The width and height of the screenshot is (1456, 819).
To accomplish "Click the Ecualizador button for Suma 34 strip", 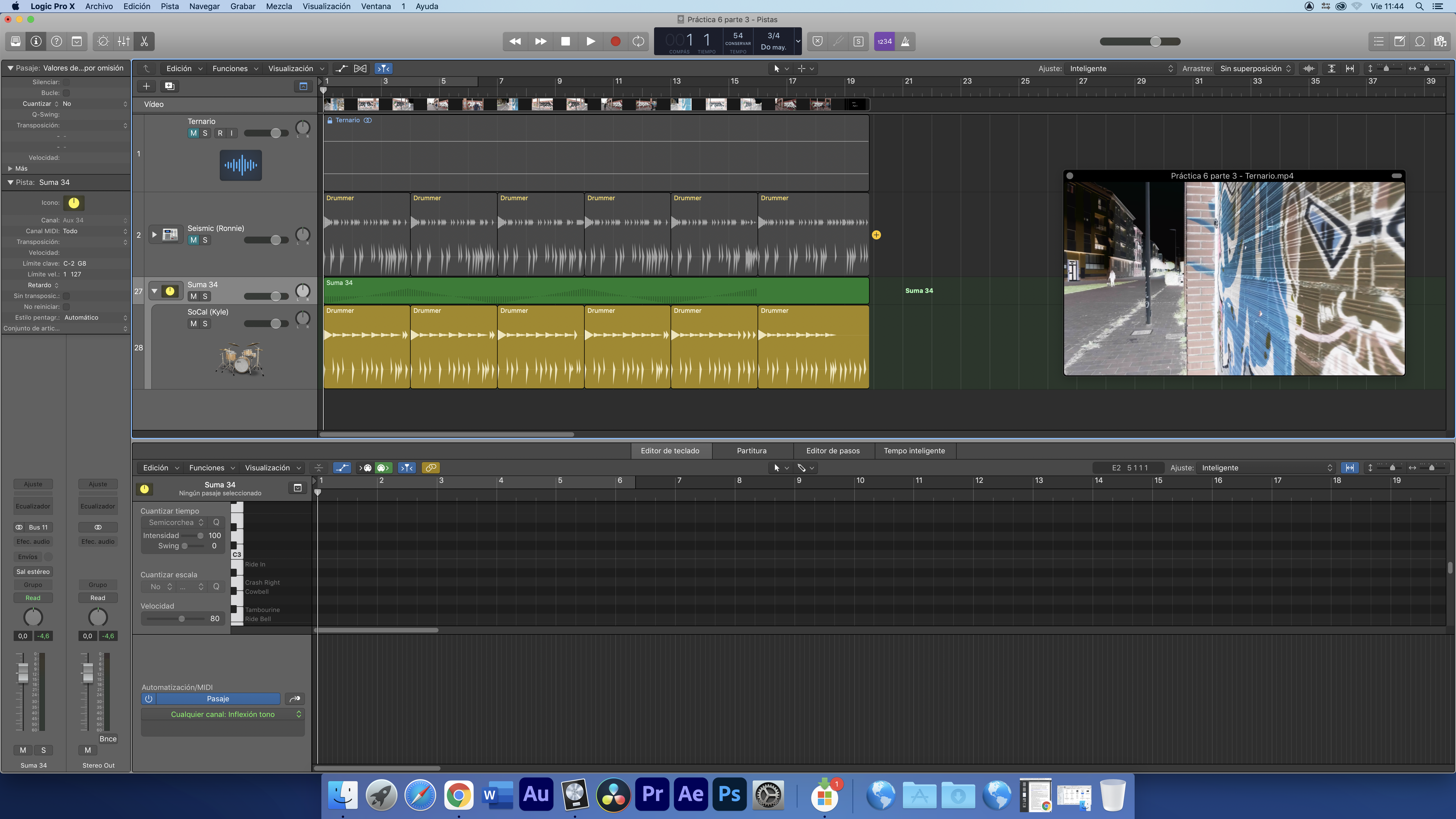I will (x=33, y=506).
